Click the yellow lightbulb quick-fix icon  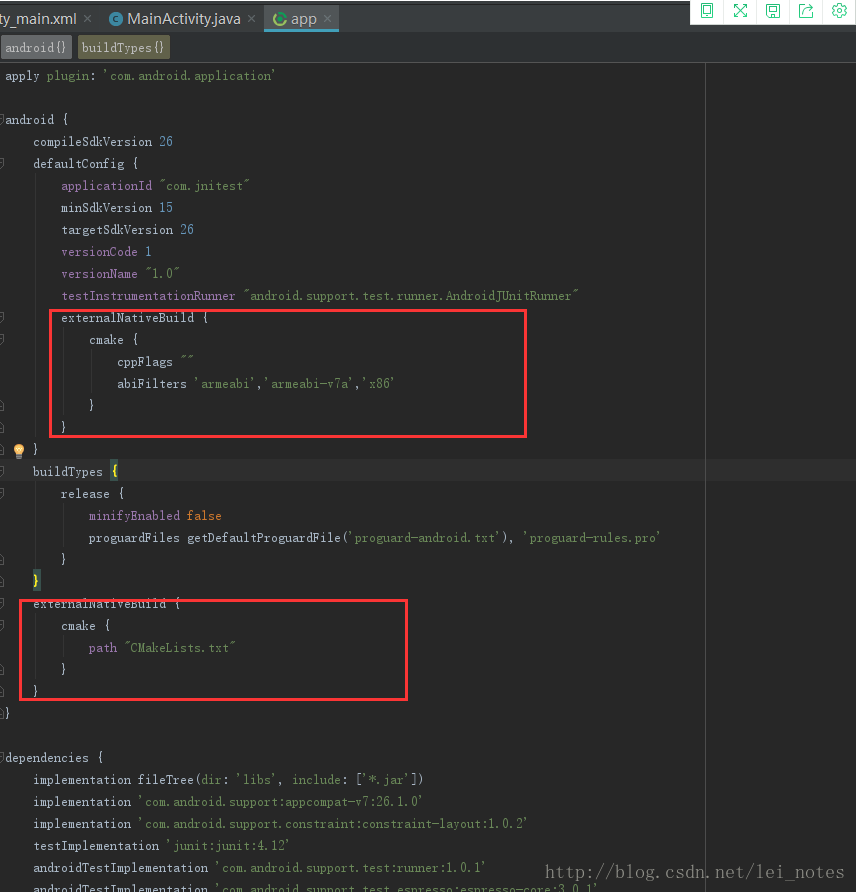[x=19, y=451]
